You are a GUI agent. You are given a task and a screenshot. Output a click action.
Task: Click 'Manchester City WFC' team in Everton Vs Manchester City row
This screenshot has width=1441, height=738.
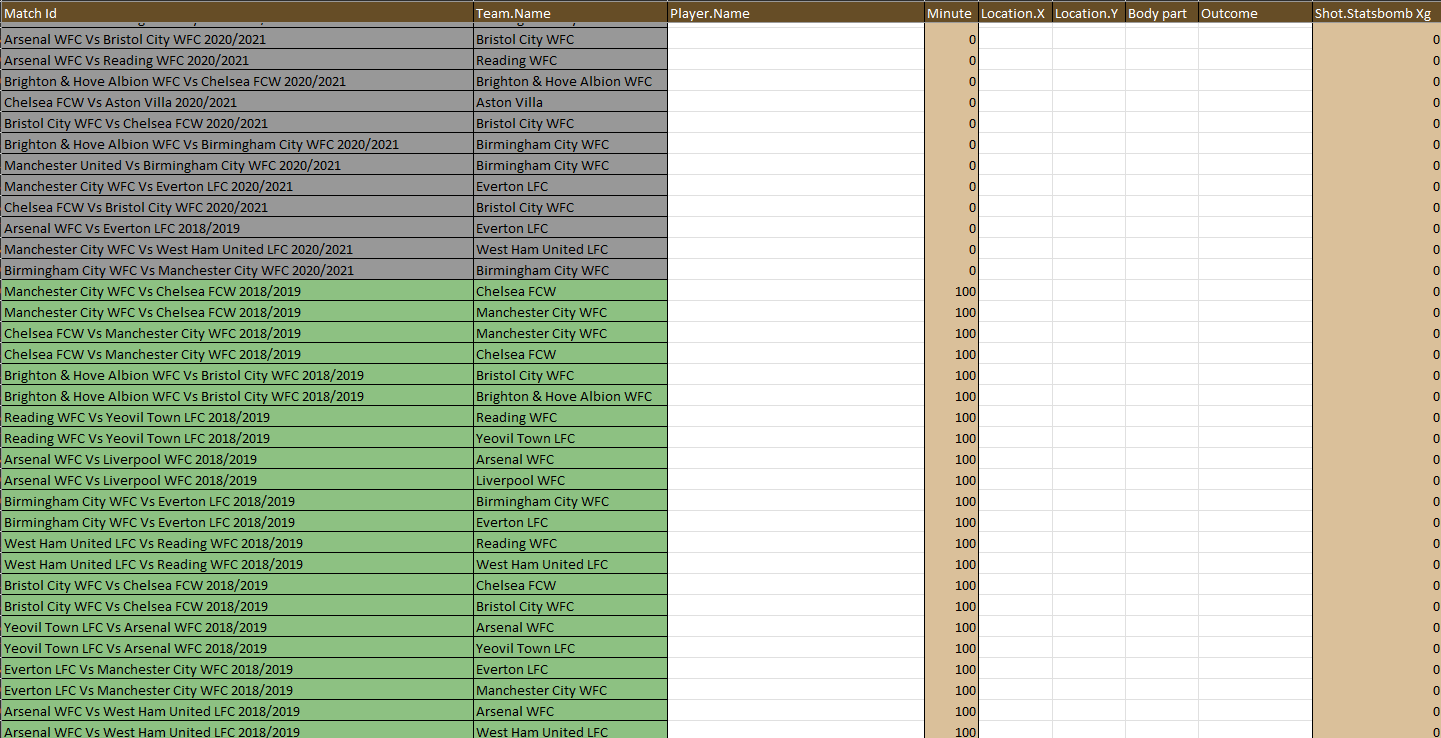click(x=570, y=690)
